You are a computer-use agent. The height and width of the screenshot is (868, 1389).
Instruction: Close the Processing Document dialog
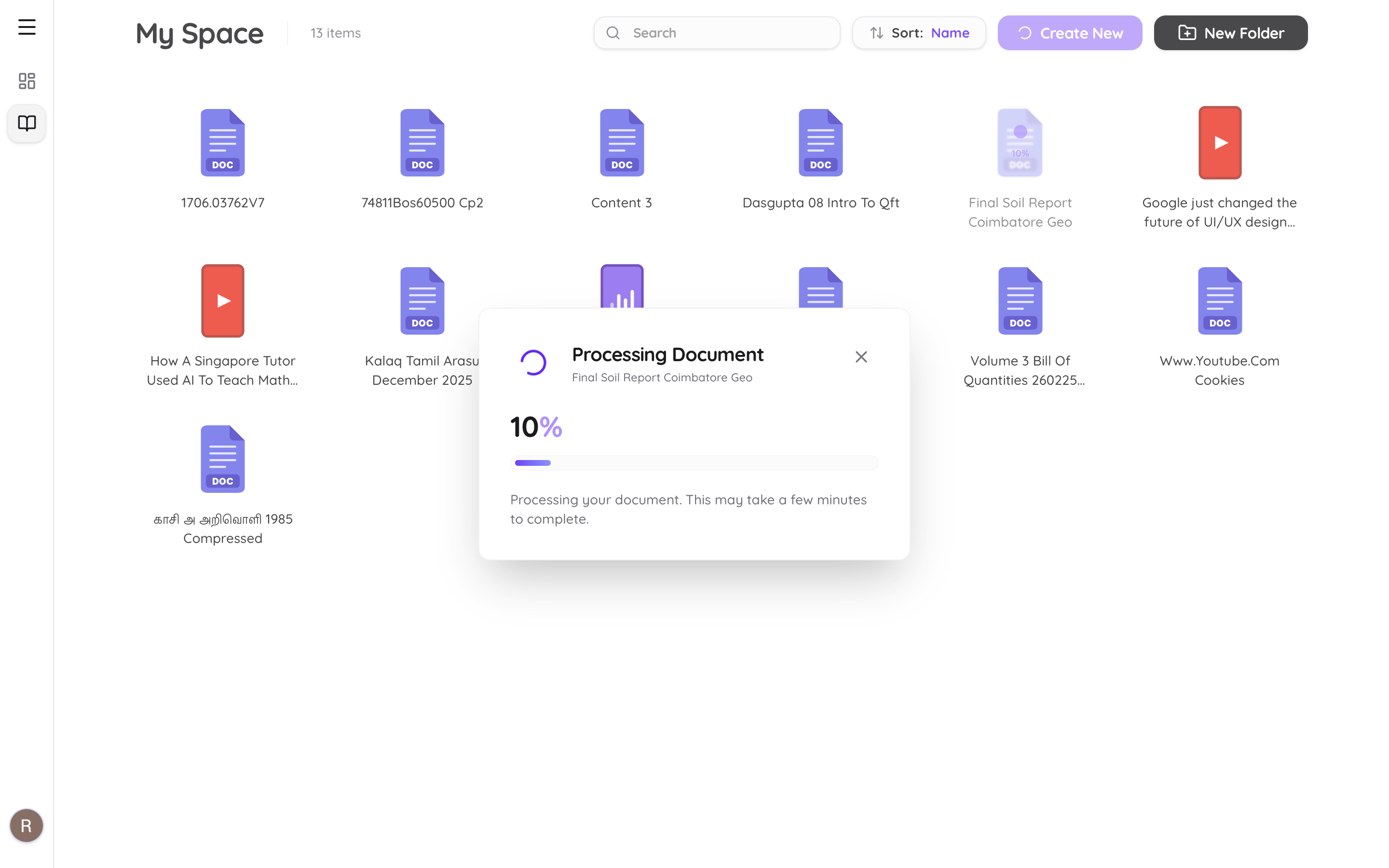click(861, 356)
